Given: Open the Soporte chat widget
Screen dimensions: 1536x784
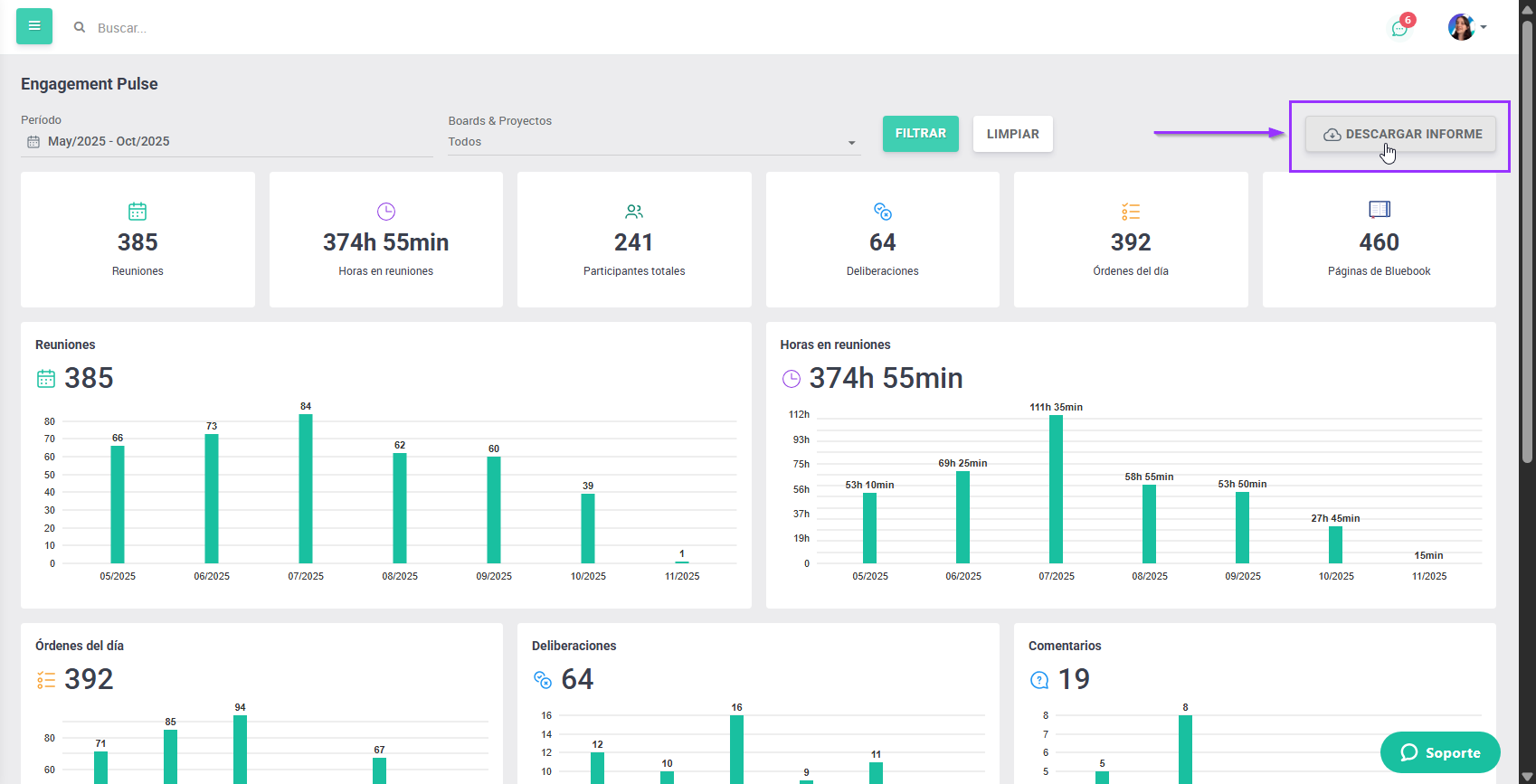Looking at the screenshot, I should (1440, 752).
